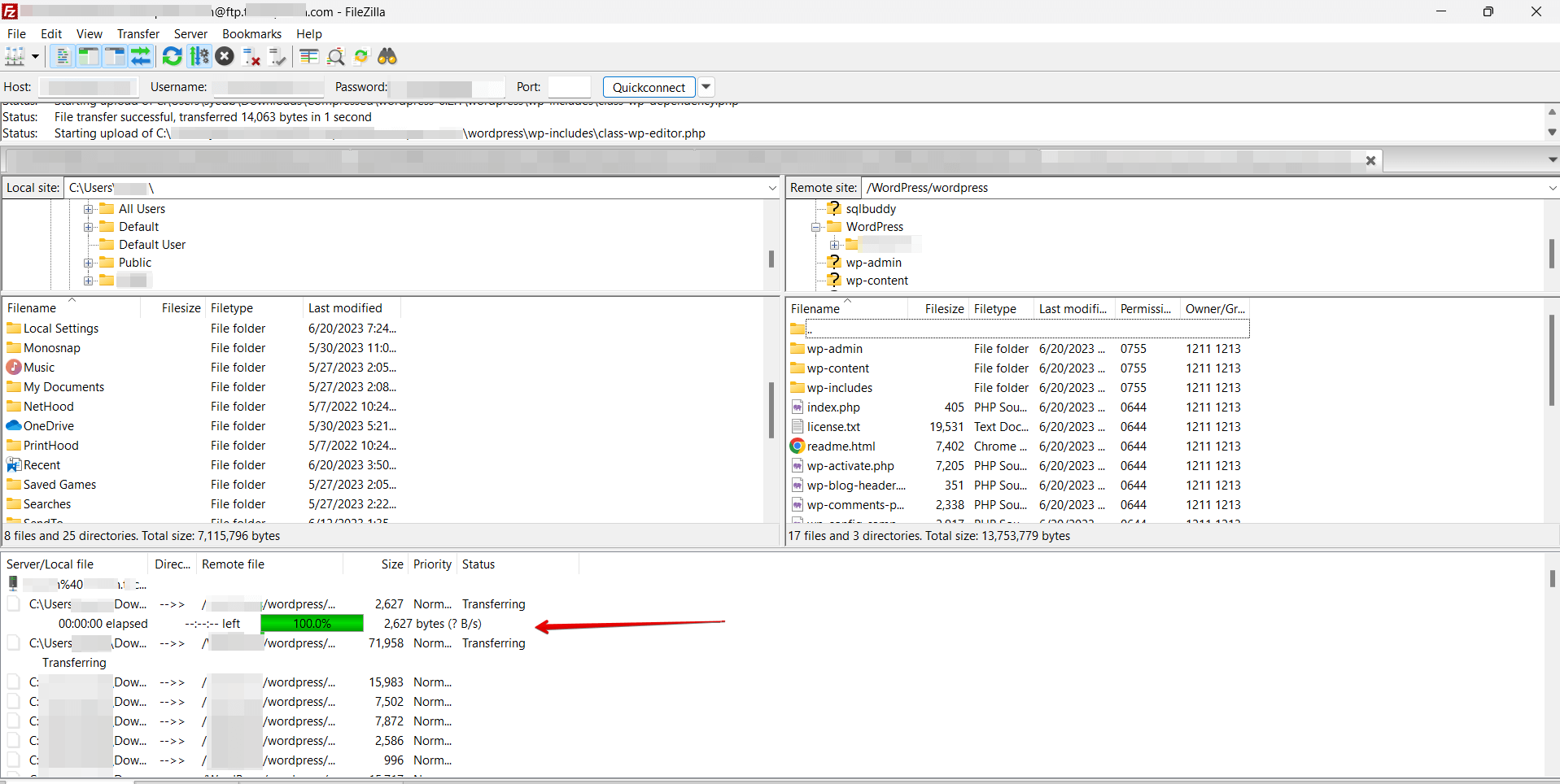Screen dimensions: 1560x784
Task: Focus the Username input field
Action: [x=268, y=87]
